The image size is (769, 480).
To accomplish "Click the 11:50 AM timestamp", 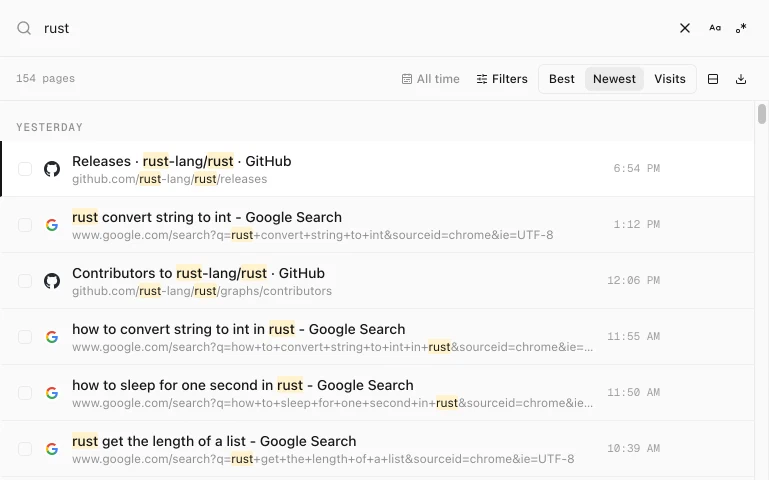I will 634,392.
